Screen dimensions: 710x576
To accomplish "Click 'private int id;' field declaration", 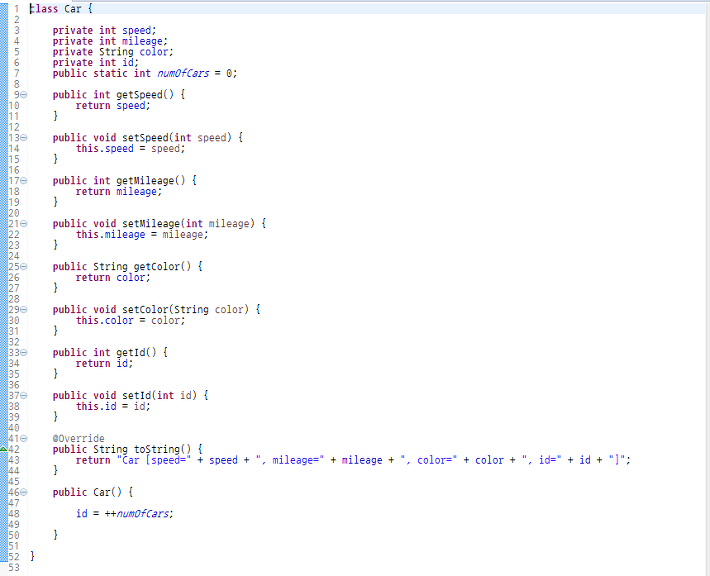I will click(x=96, y=62).
